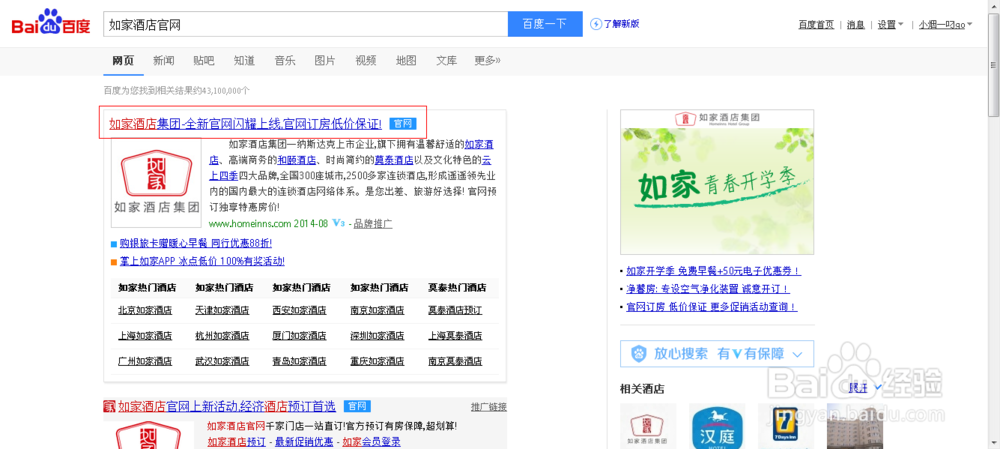Open the 消息 link
Viewport: 1000px width, 449px height.
[x=855, y=25]
